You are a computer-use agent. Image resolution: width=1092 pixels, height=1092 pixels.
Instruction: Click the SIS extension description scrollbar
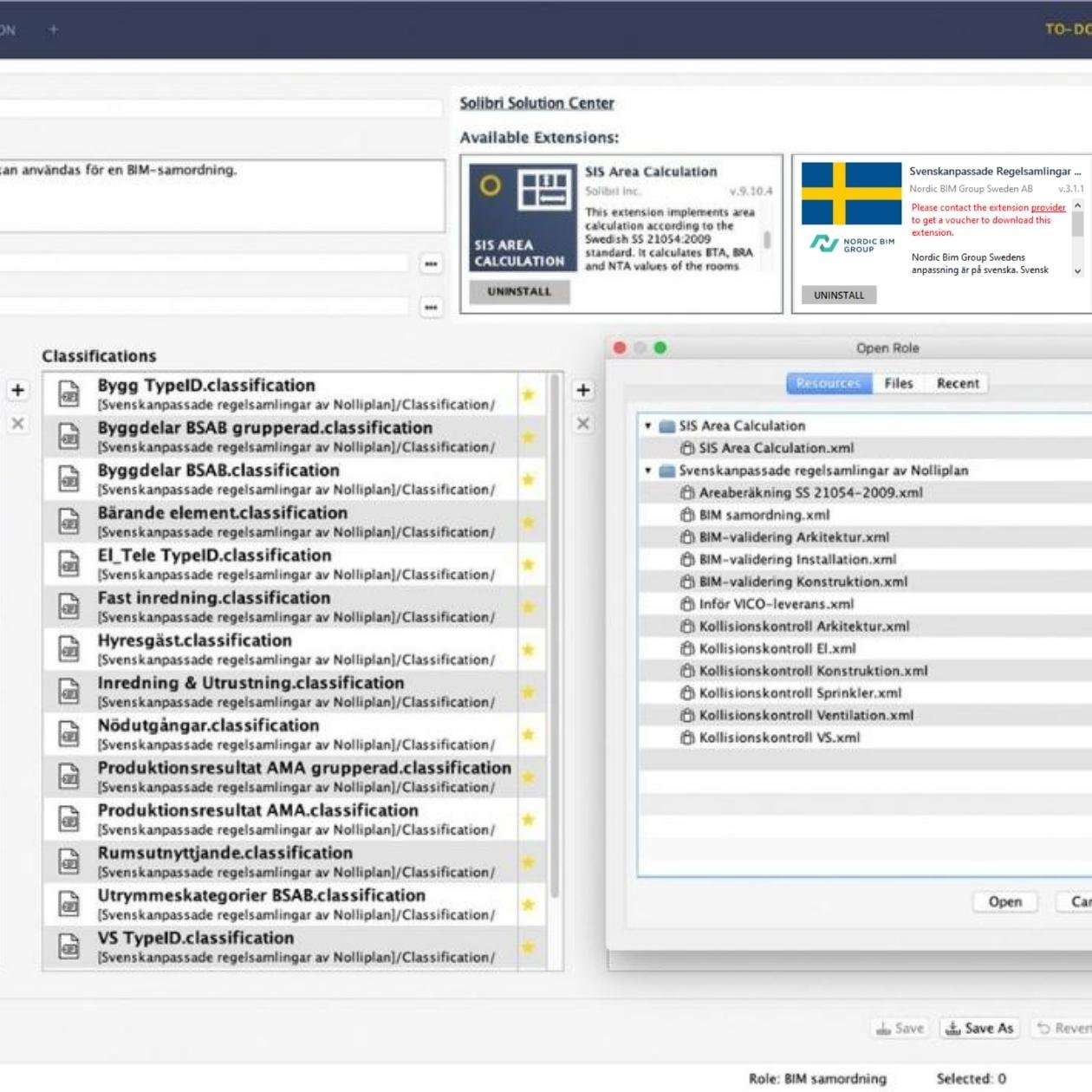tap(767, 240)
